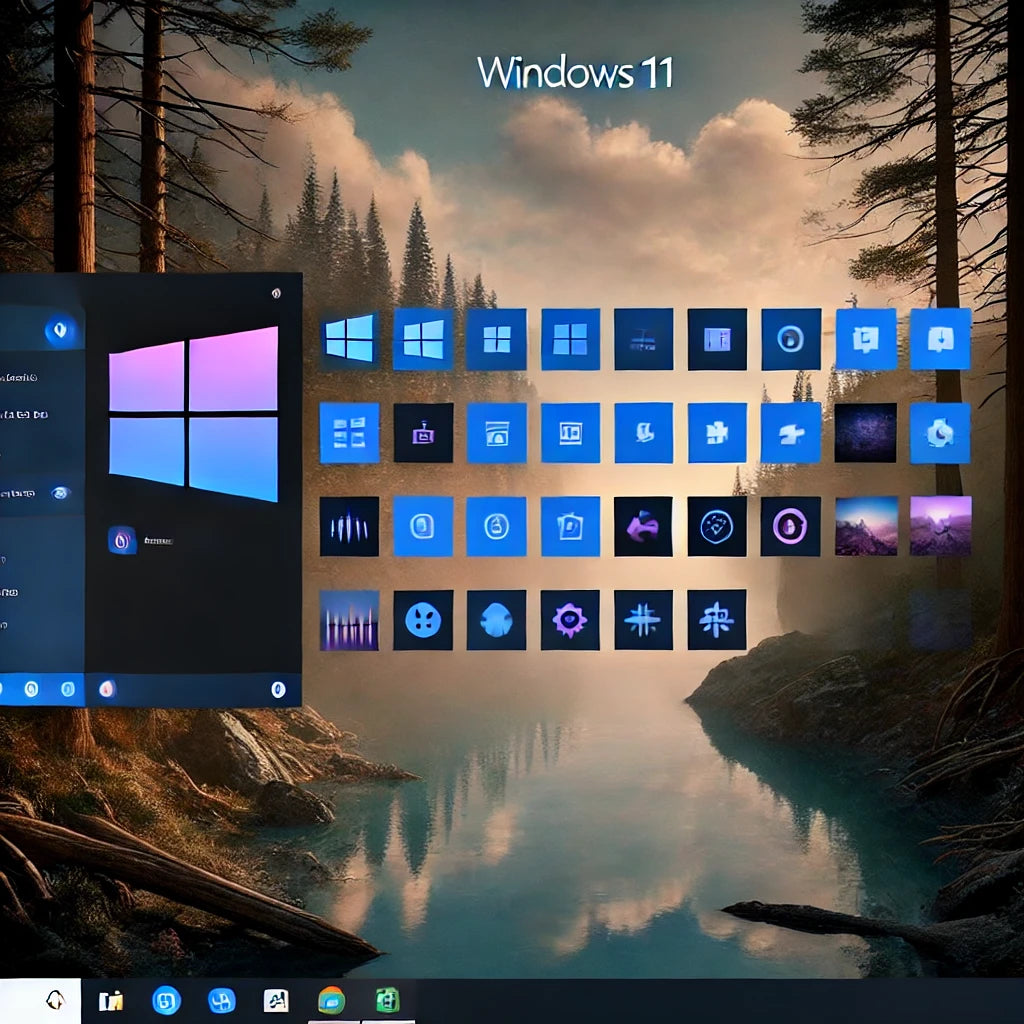The image size is (1024, 1024).
Task: Click the large Windows logo in the panel
Action: point(193,413)
